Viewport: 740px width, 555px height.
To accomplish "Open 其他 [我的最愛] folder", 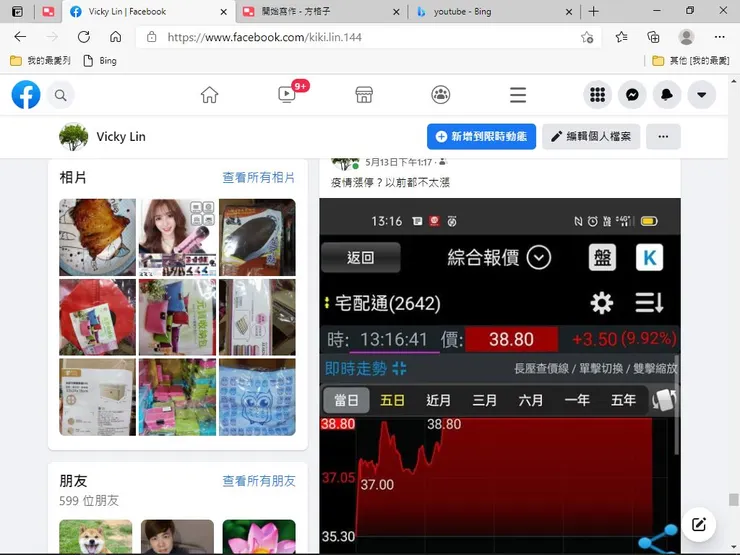I will pyautogui.click(x=690, y=60).
